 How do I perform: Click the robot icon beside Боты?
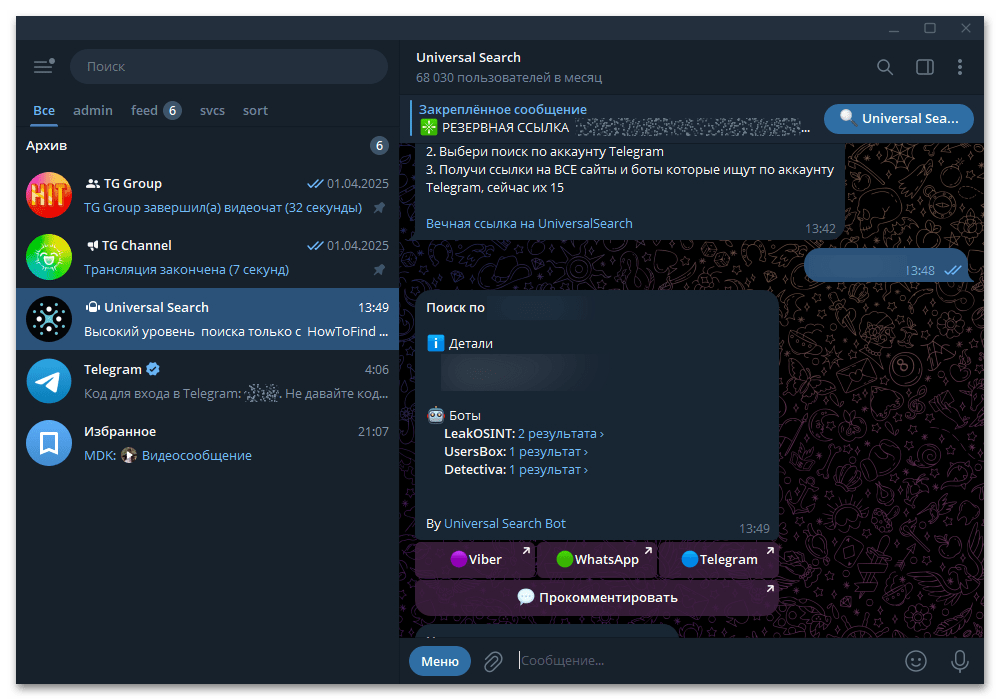pos(436,415)
